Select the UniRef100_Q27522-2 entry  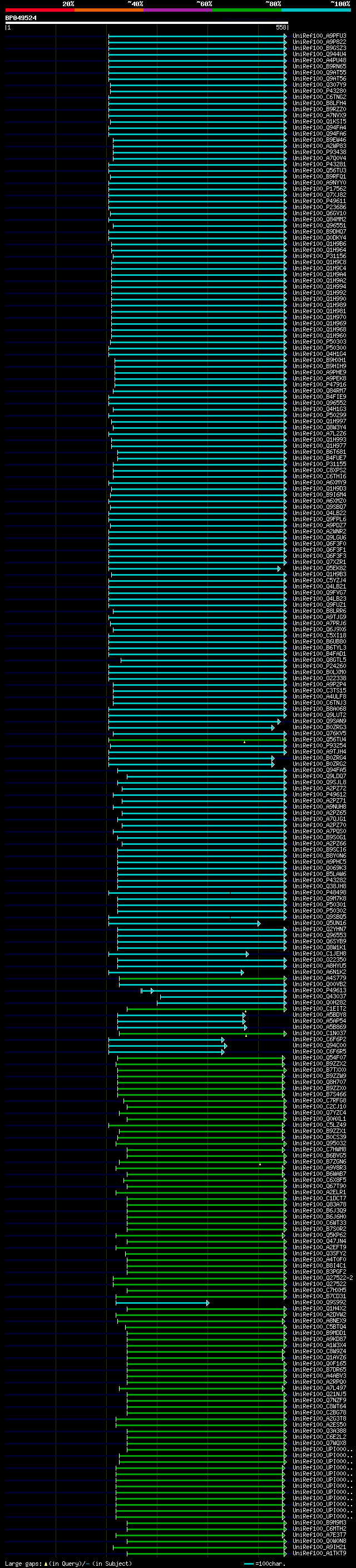[x=323, y=1278]
